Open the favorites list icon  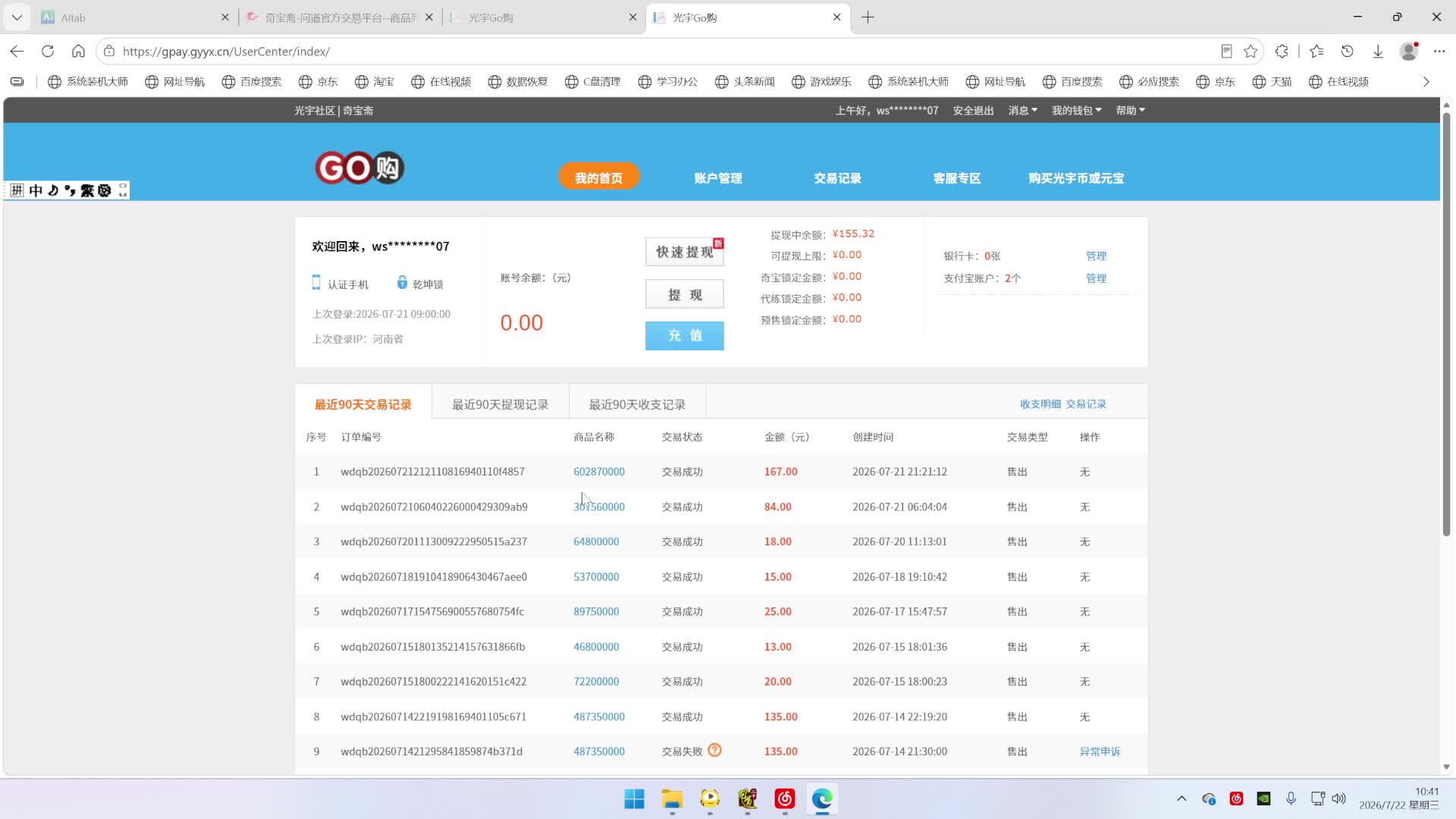[x=1316, y=51]
